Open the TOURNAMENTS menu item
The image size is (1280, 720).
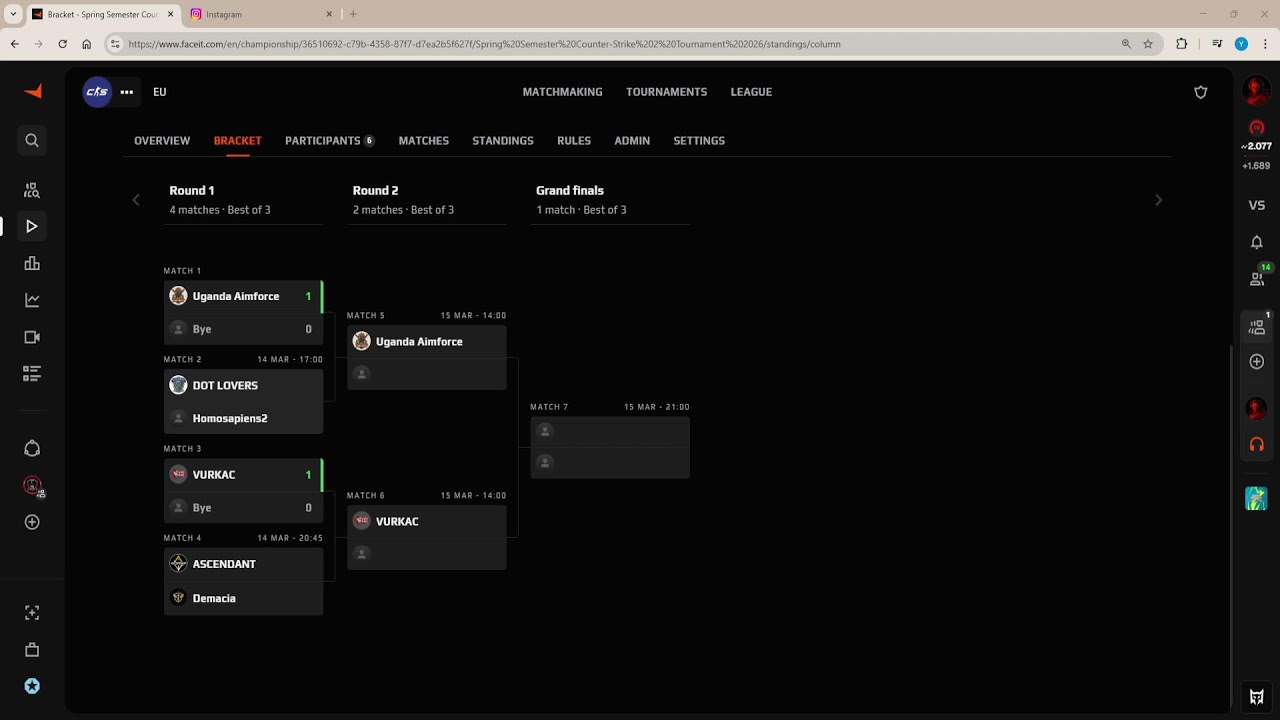tap(666, 92)
